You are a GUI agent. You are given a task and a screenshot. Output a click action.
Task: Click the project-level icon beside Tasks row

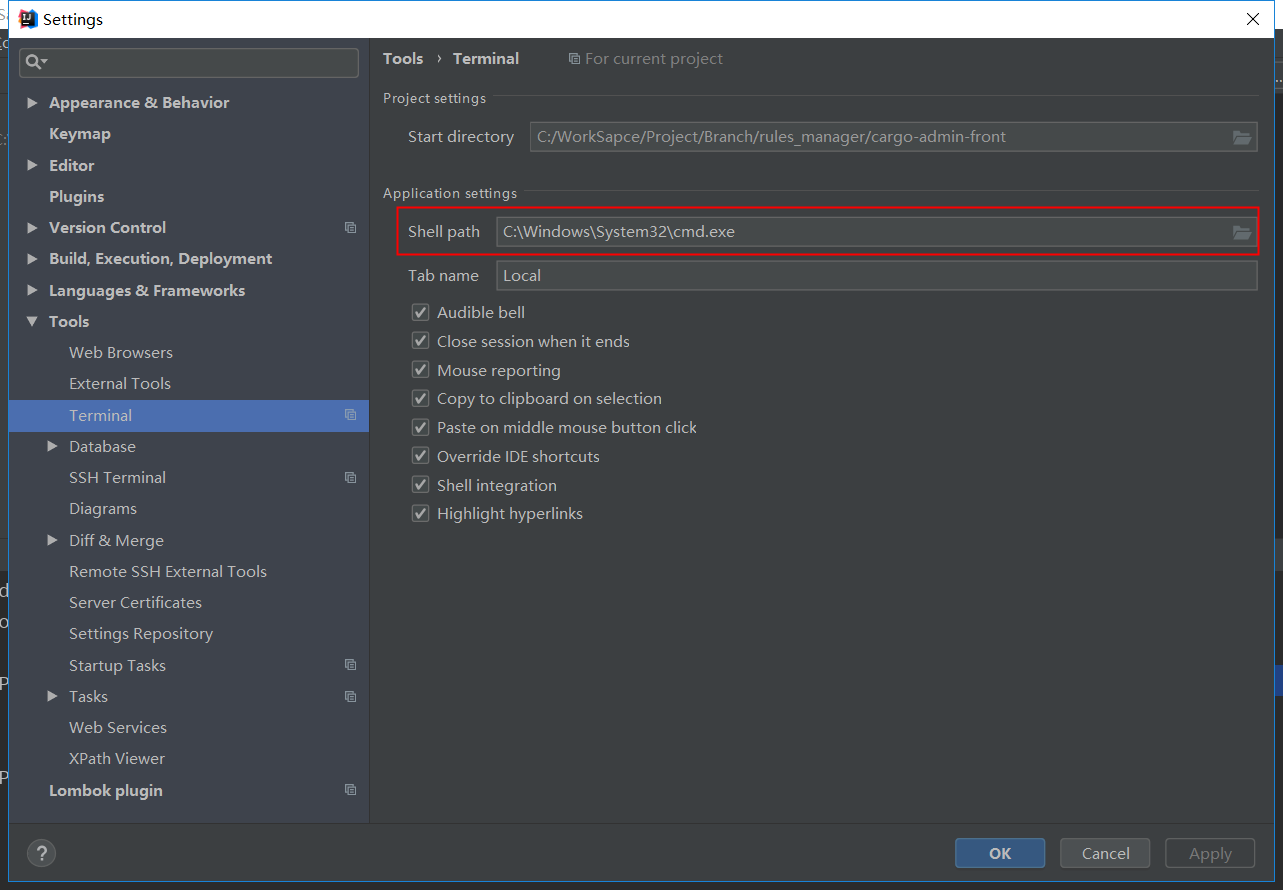click(x=350, y=696)
